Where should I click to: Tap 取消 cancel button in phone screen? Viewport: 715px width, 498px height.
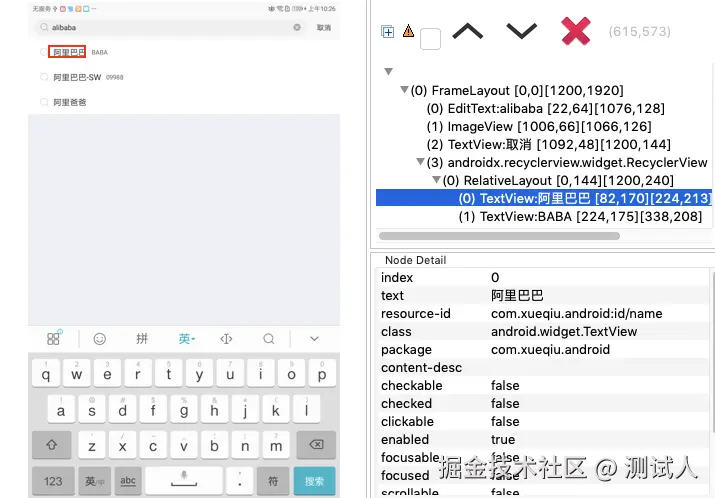click(324, 28)
